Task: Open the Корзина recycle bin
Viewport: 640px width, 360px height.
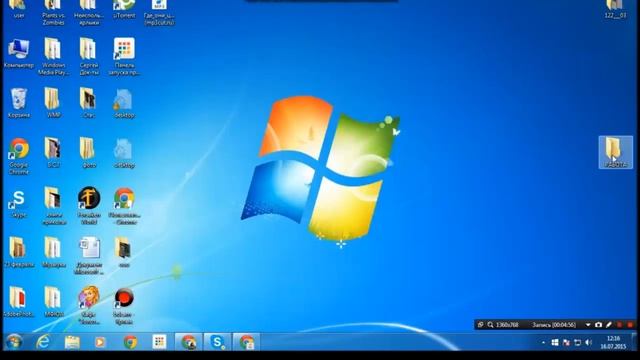Action: pos(19,103)
